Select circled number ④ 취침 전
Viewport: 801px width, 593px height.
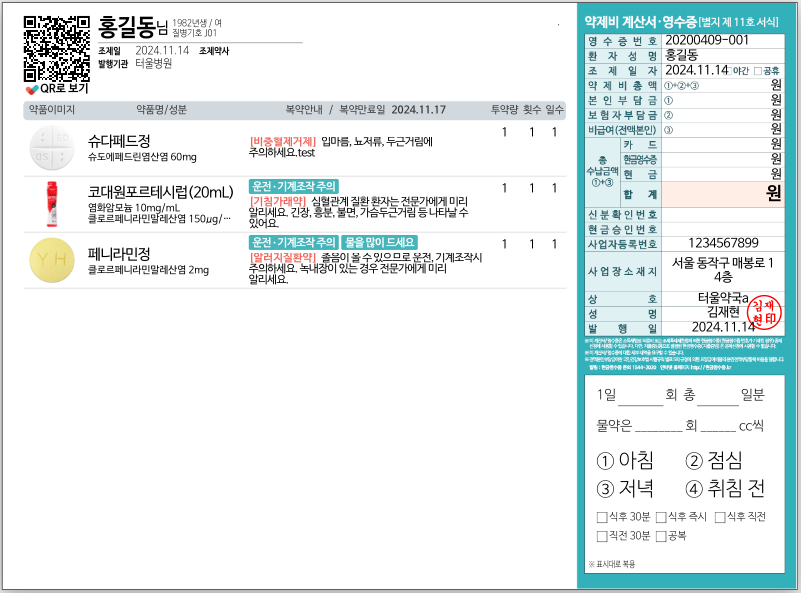694,489
